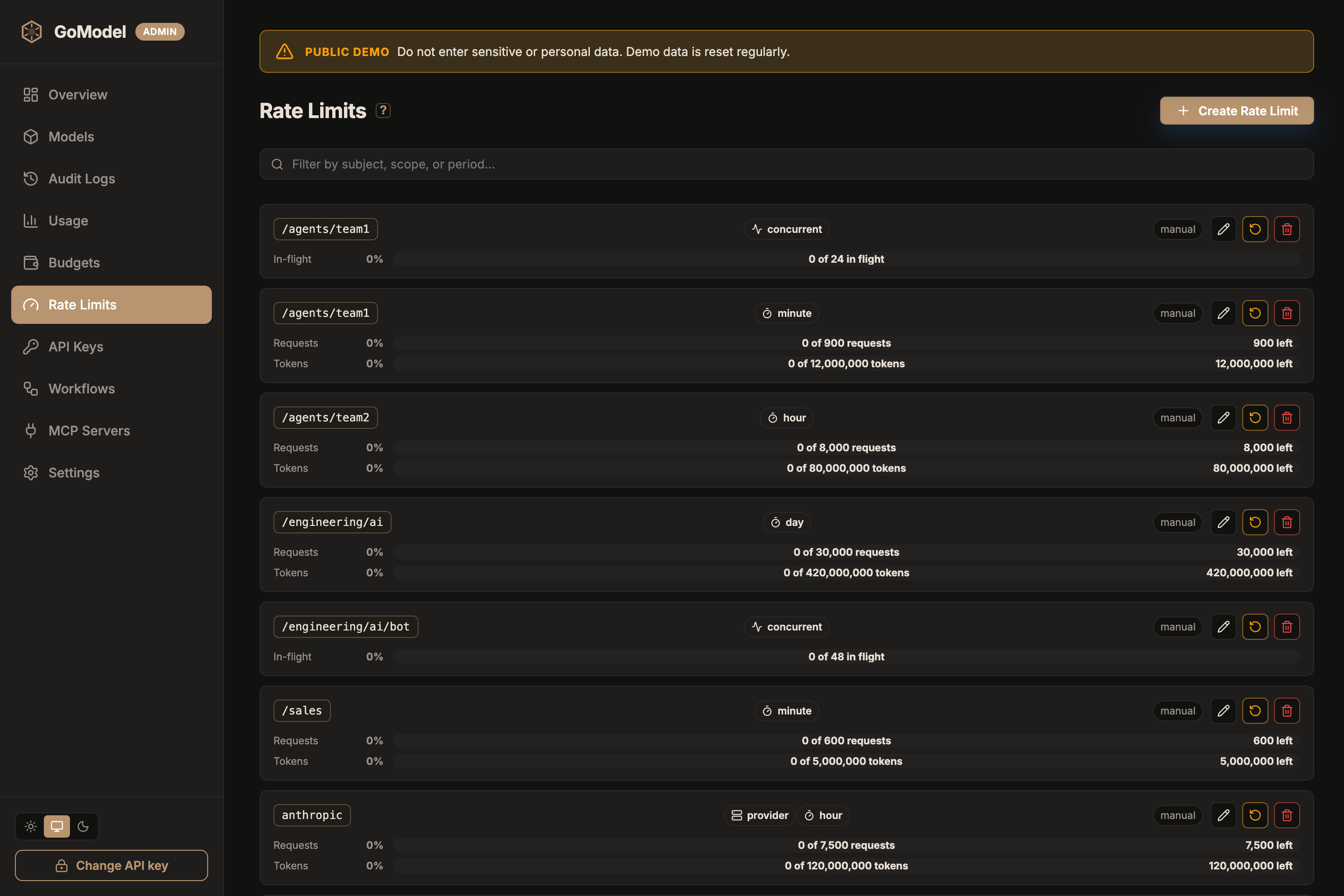Open the Rate Limits help icon
Image resolution: width=1344 pixels, height=896 pixels.
point(383,110)
